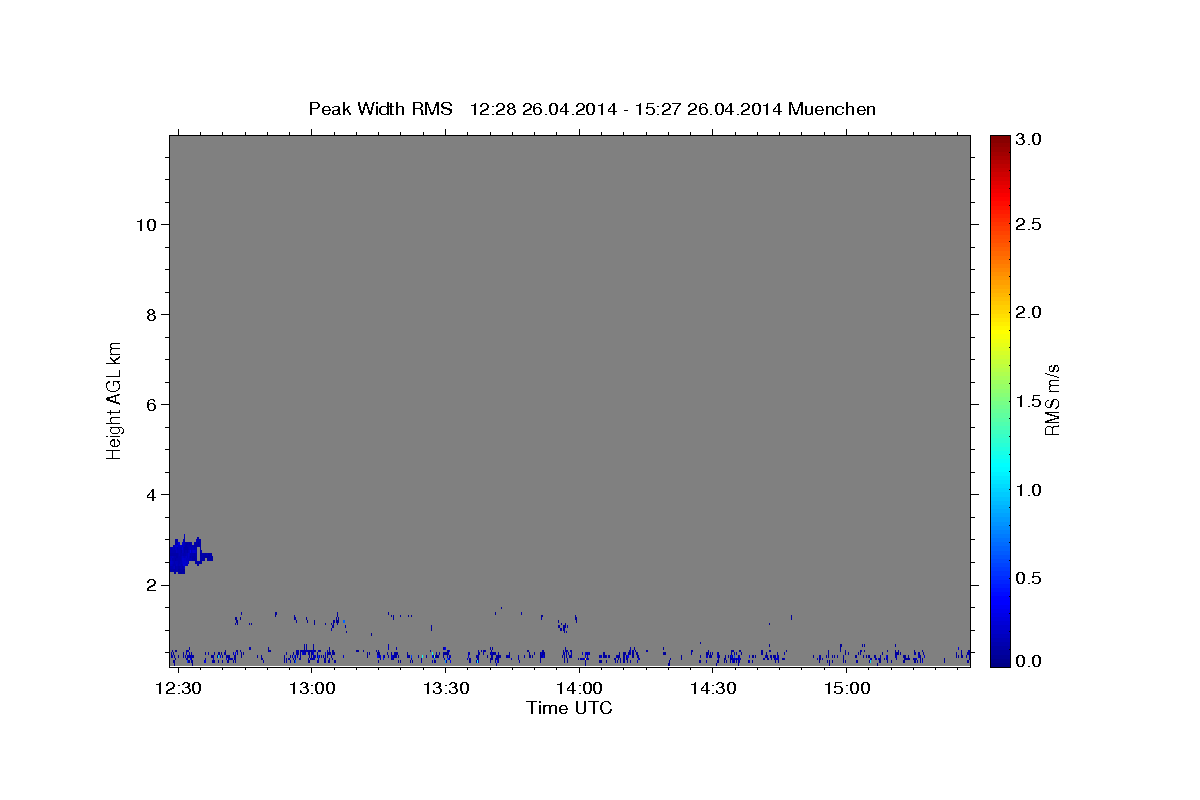Click the colorbar label 2.5

click(x=1030, y=225)
